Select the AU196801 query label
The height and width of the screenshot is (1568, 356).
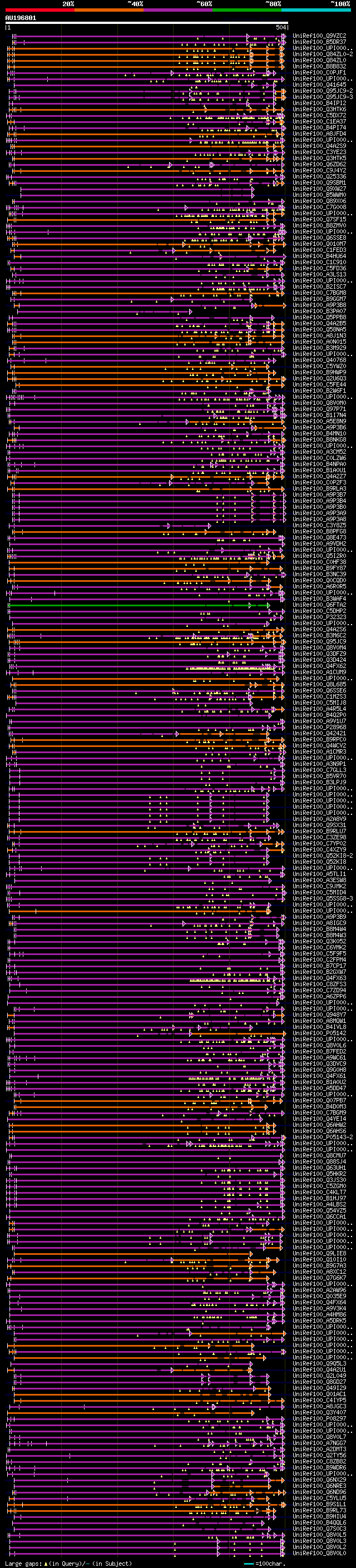click(x=21, y=18)
